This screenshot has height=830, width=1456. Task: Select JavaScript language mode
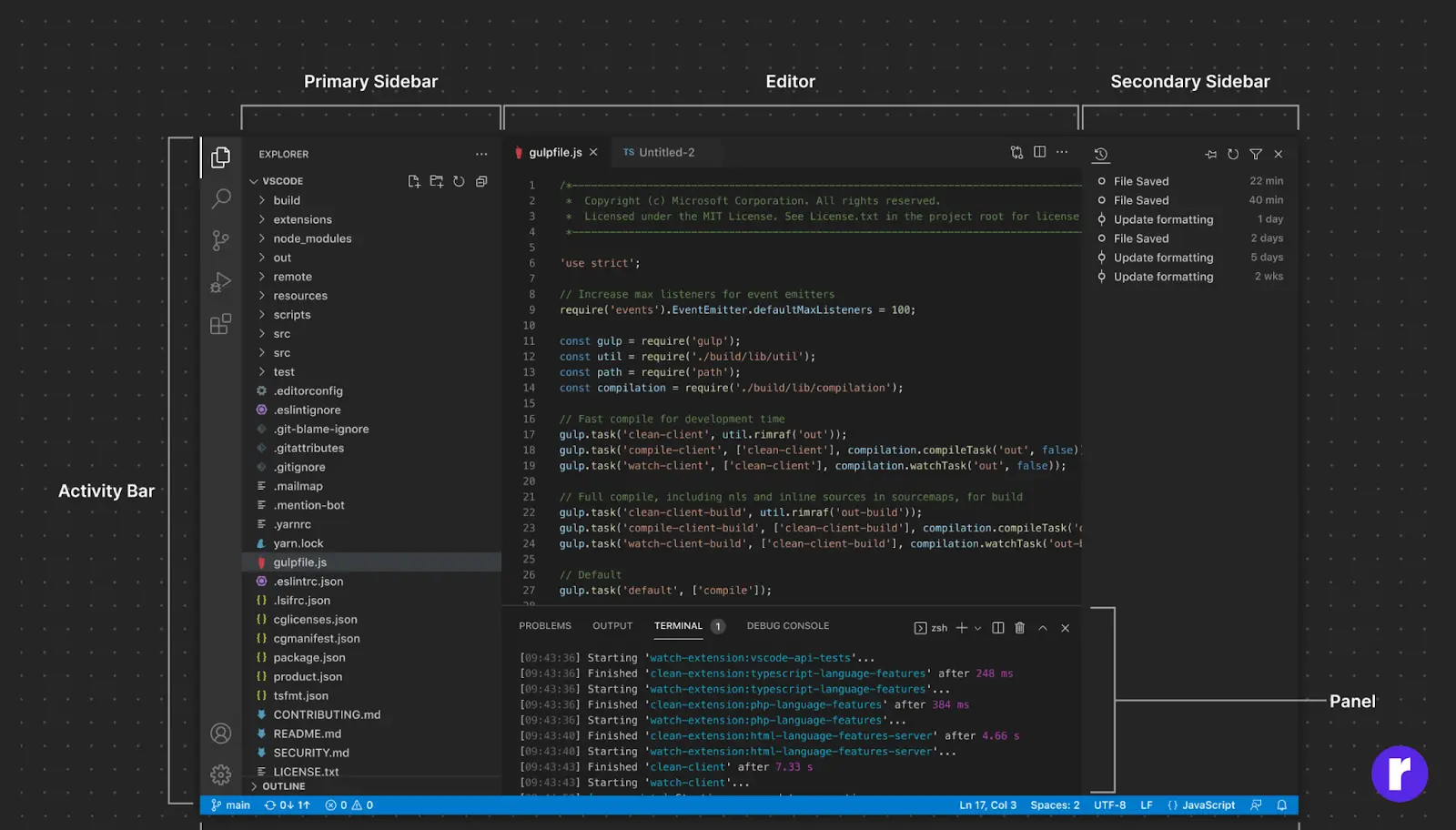coord(1201,805)
